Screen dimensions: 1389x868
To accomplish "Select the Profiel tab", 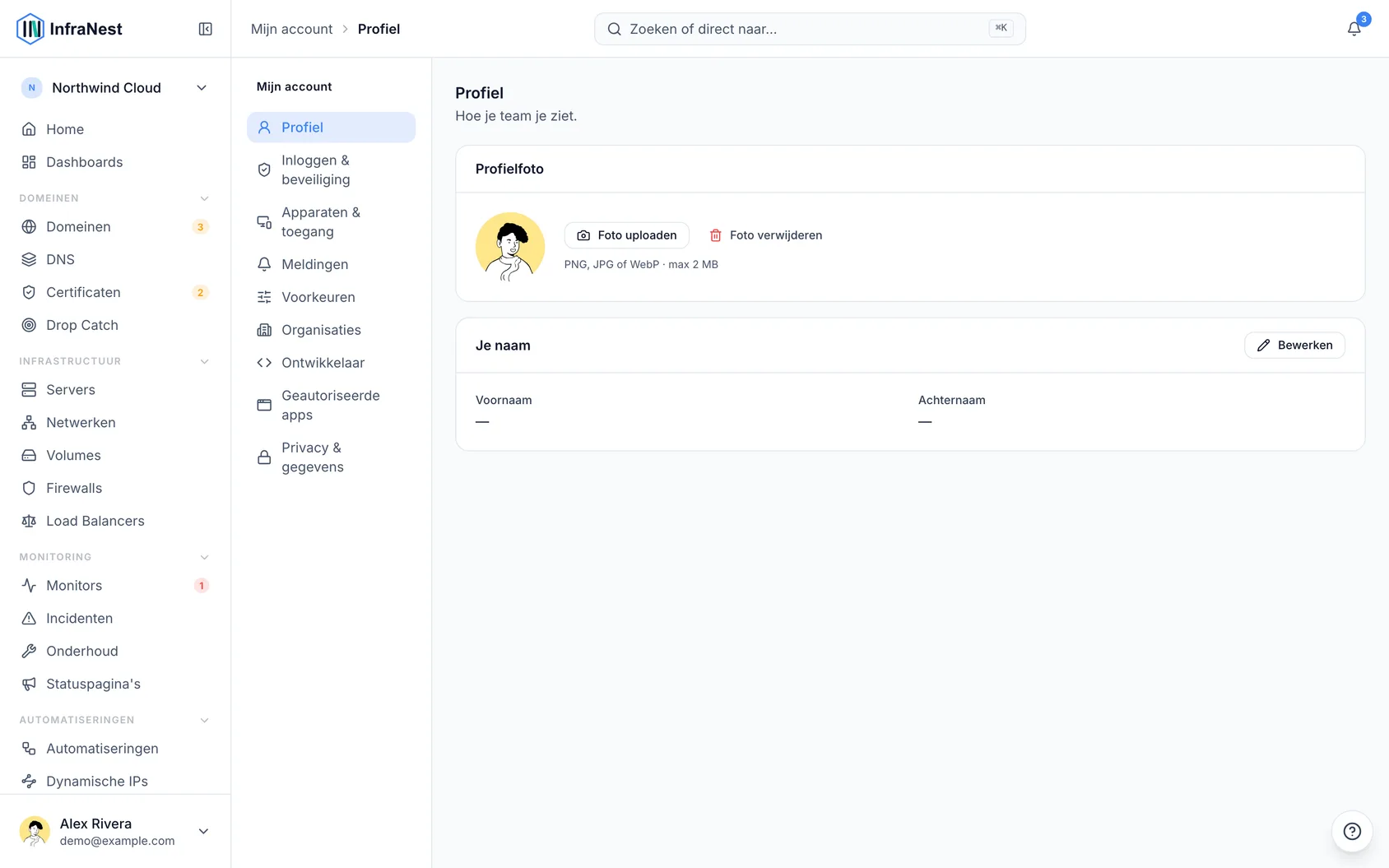I will (x=331, y=128).
